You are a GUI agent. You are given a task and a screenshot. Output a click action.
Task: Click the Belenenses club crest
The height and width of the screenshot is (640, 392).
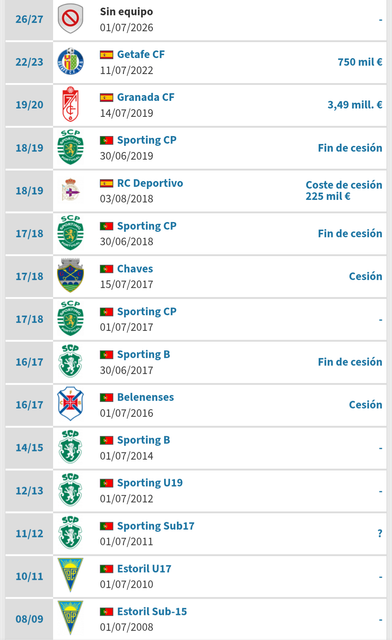pos(70,404)
